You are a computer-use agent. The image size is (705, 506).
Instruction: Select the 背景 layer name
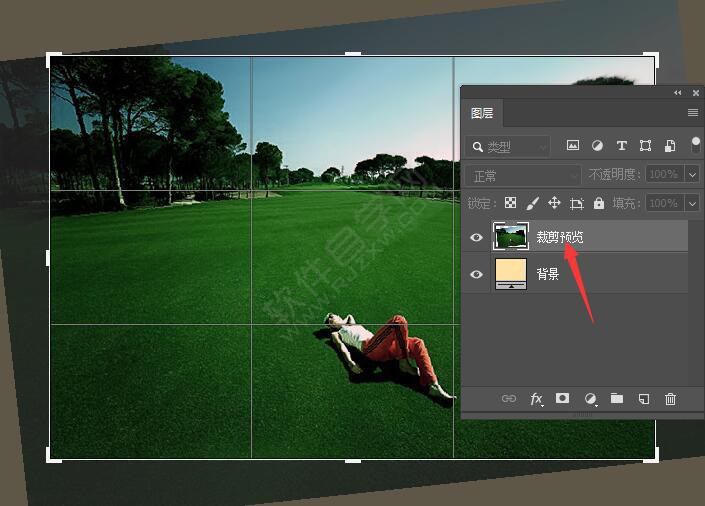click(548, 273)
